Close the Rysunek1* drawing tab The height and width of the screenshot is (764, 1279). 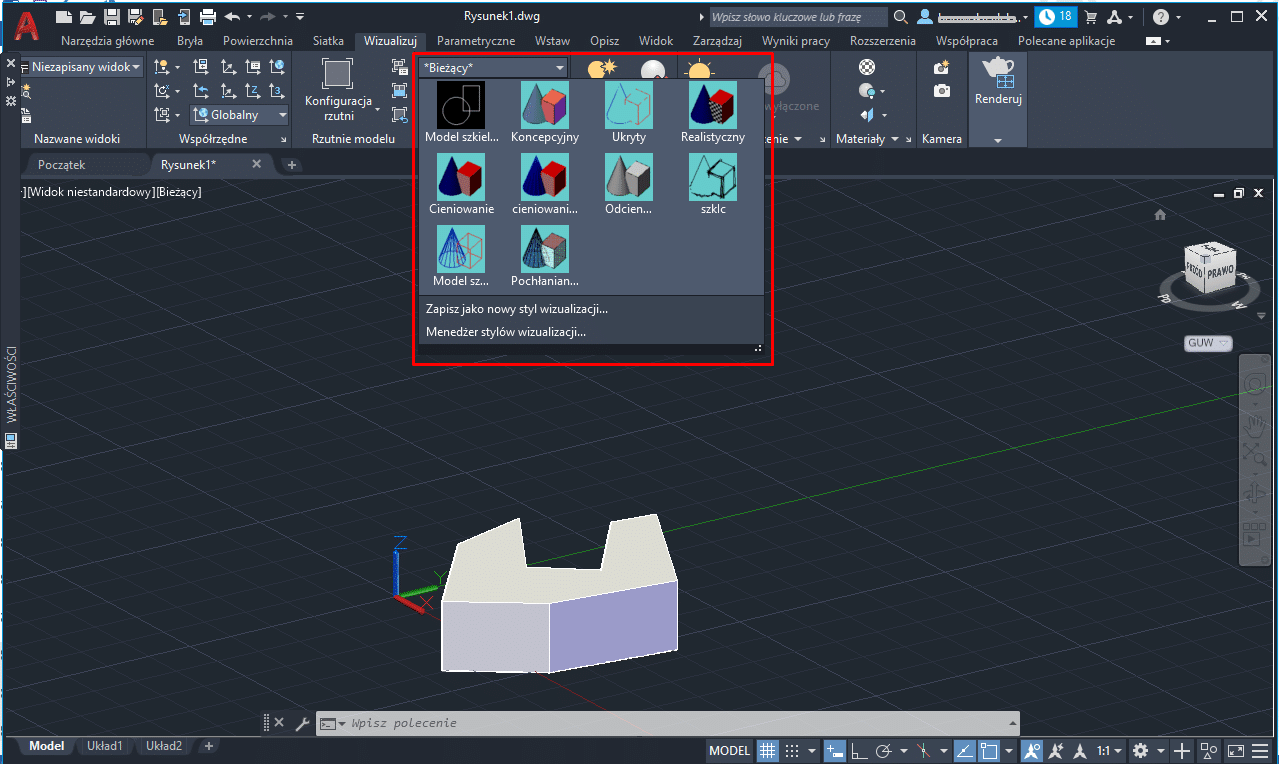pyautogui.click(x=256, y=164)
